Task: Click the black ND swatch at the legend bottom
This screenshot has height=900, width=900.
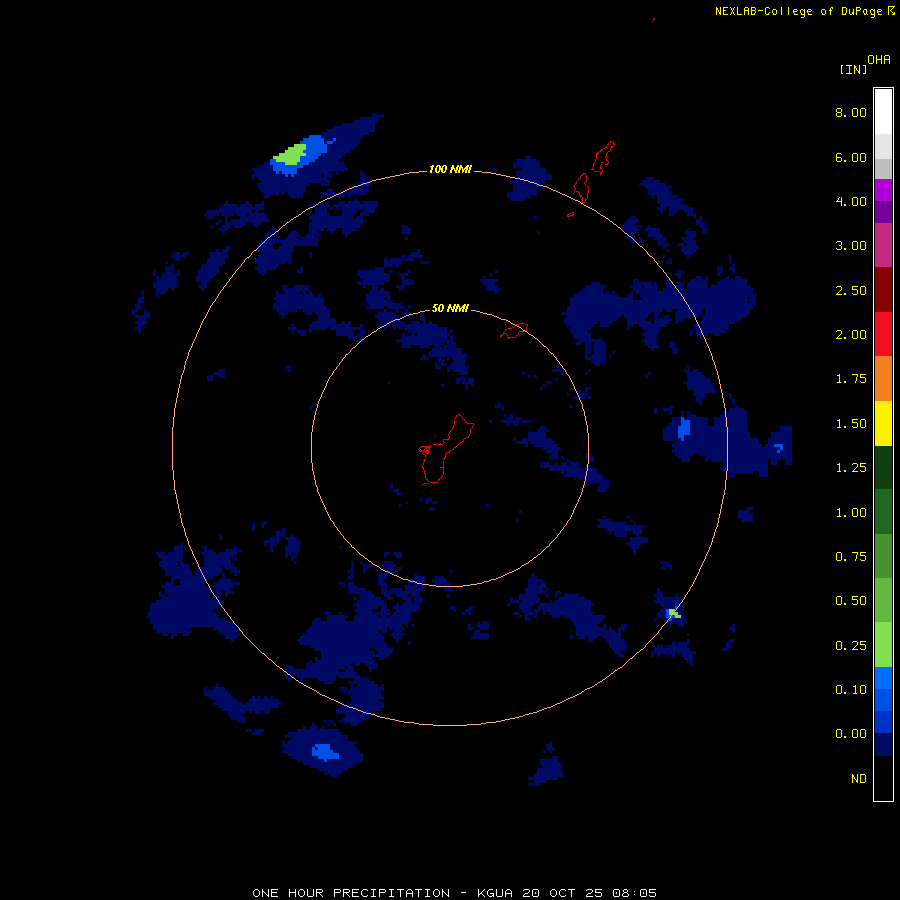Action: tap(883, 778)
